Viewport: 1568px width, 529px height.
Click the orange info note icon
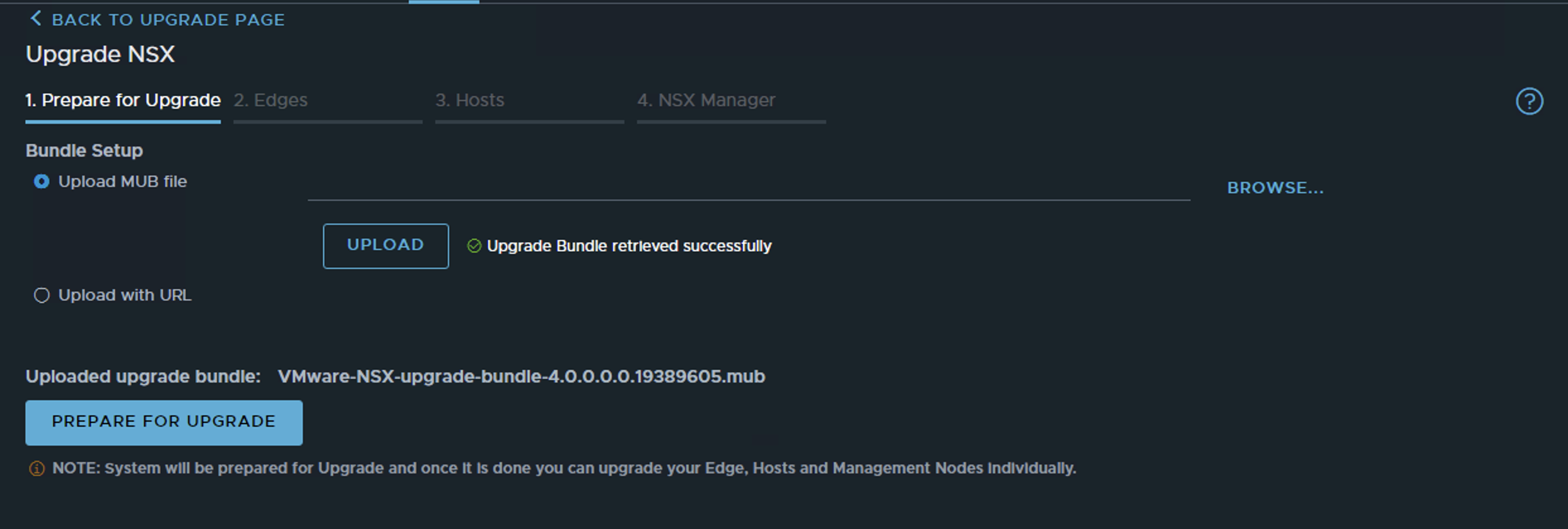point(37,469)
